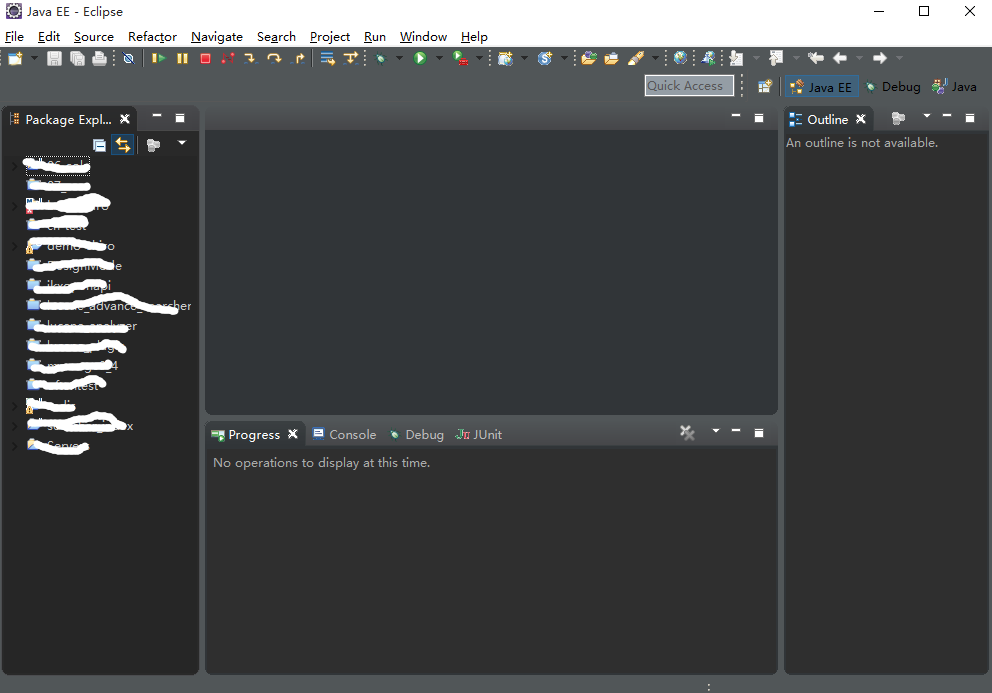992x693 pixels.
Task: Switch to the Java EE perspective
Action: 821,87
